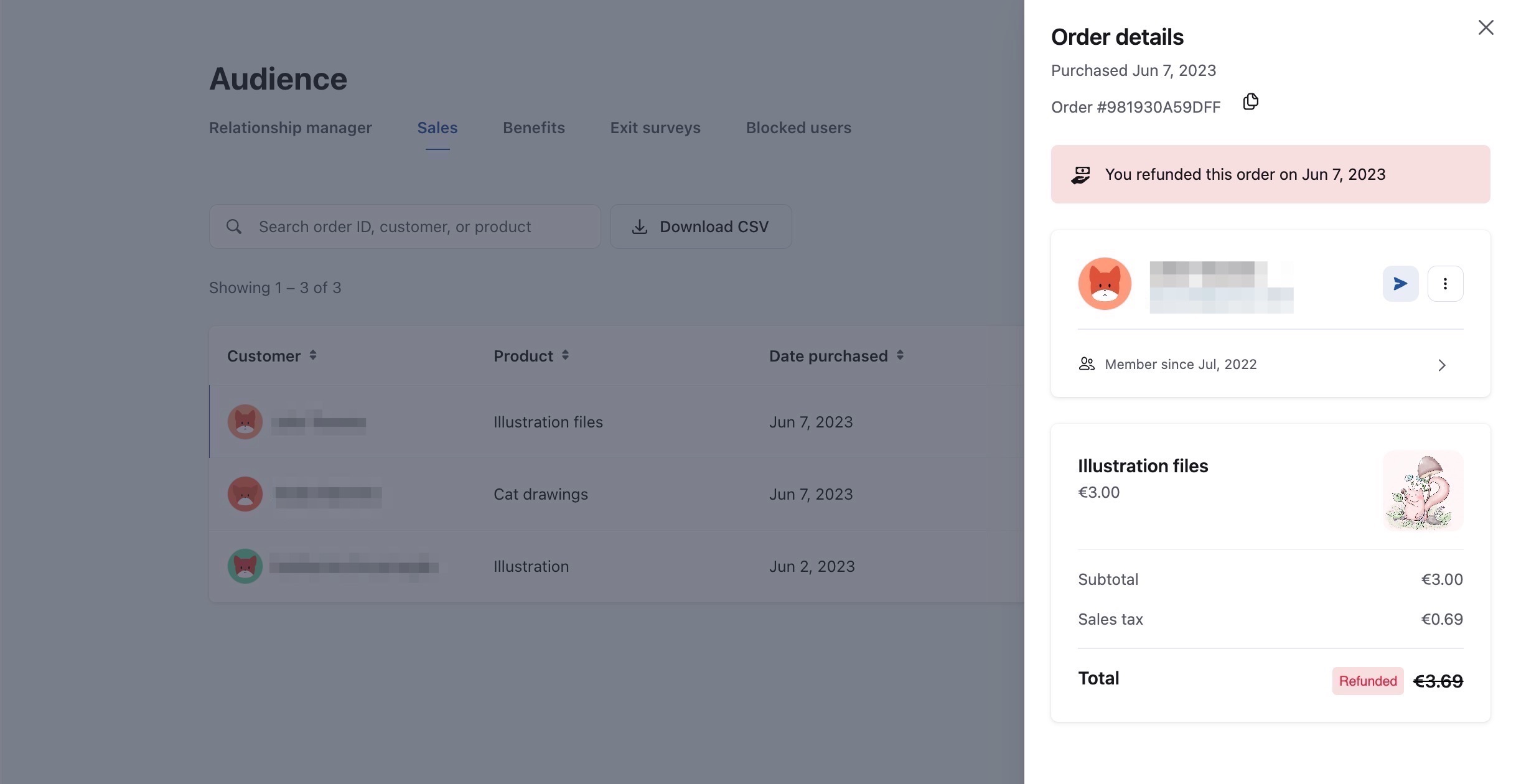Switch to the Benefits tab
The image size is (1516, 784).
(x=533, y=128)
